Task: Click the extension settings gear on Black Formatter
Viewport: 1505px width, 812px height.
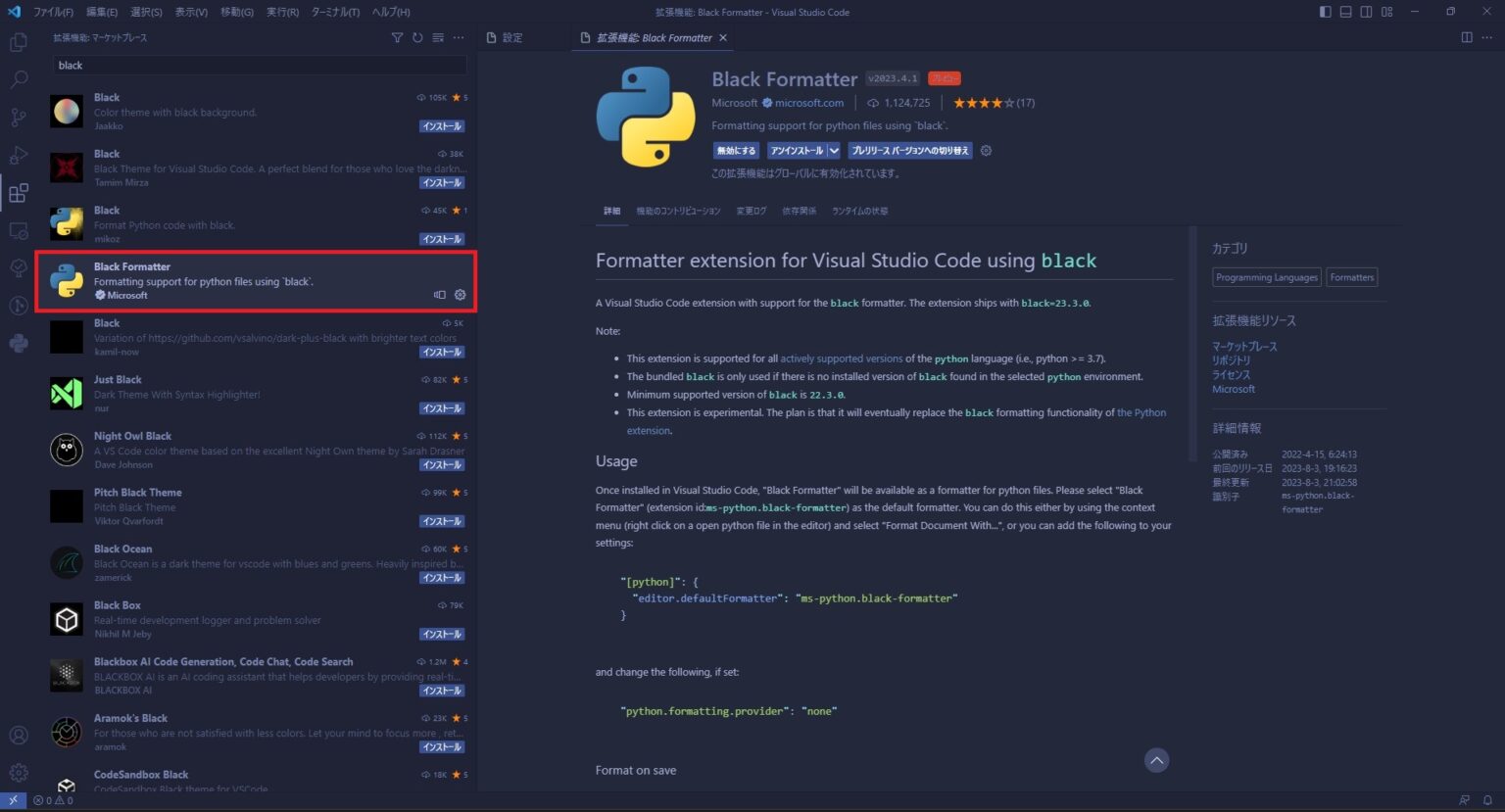Action: 460,295
